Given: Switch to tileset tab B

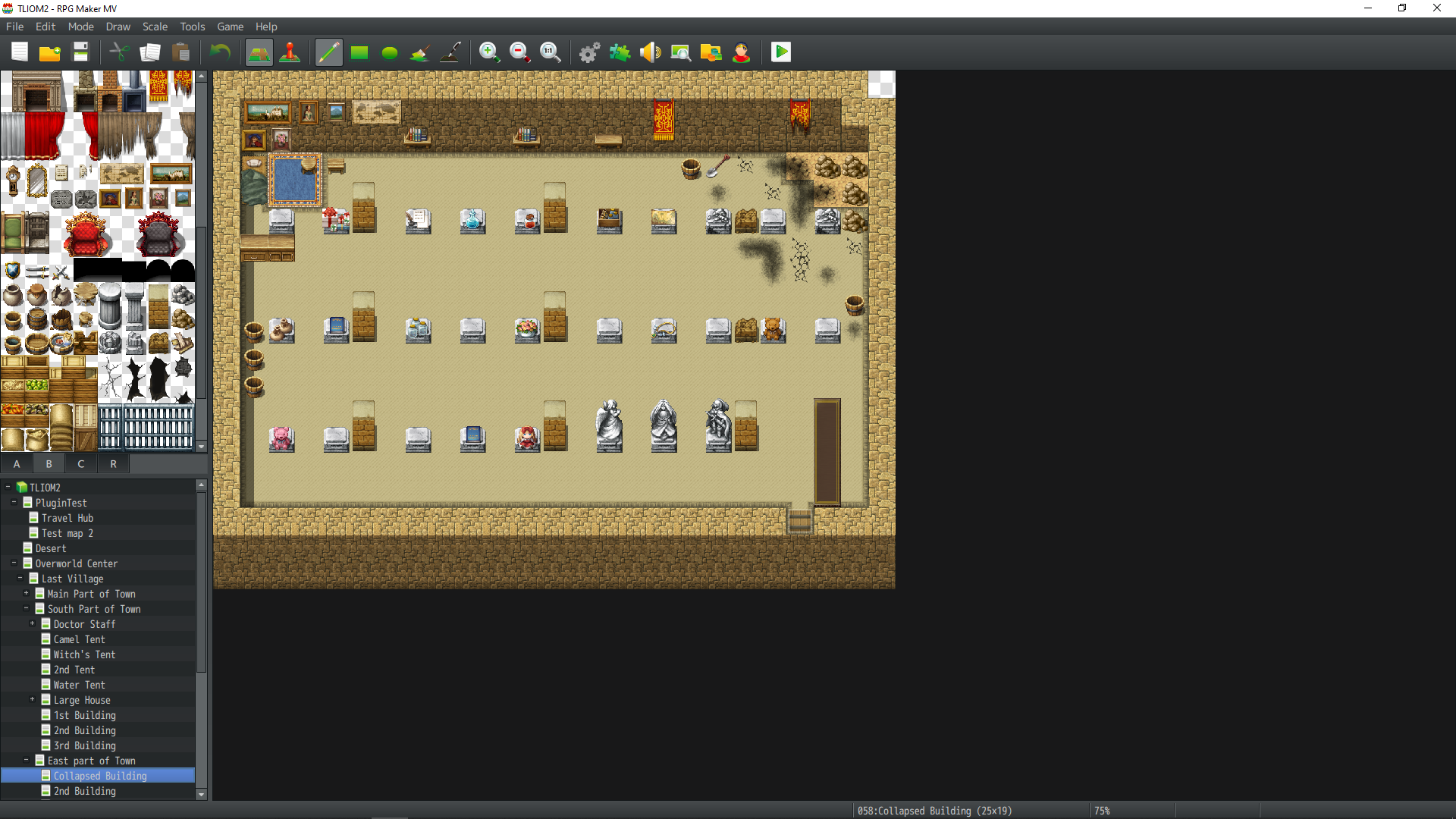Looking at the screenshot, I should pyautogui.click(x=49, y=464).
